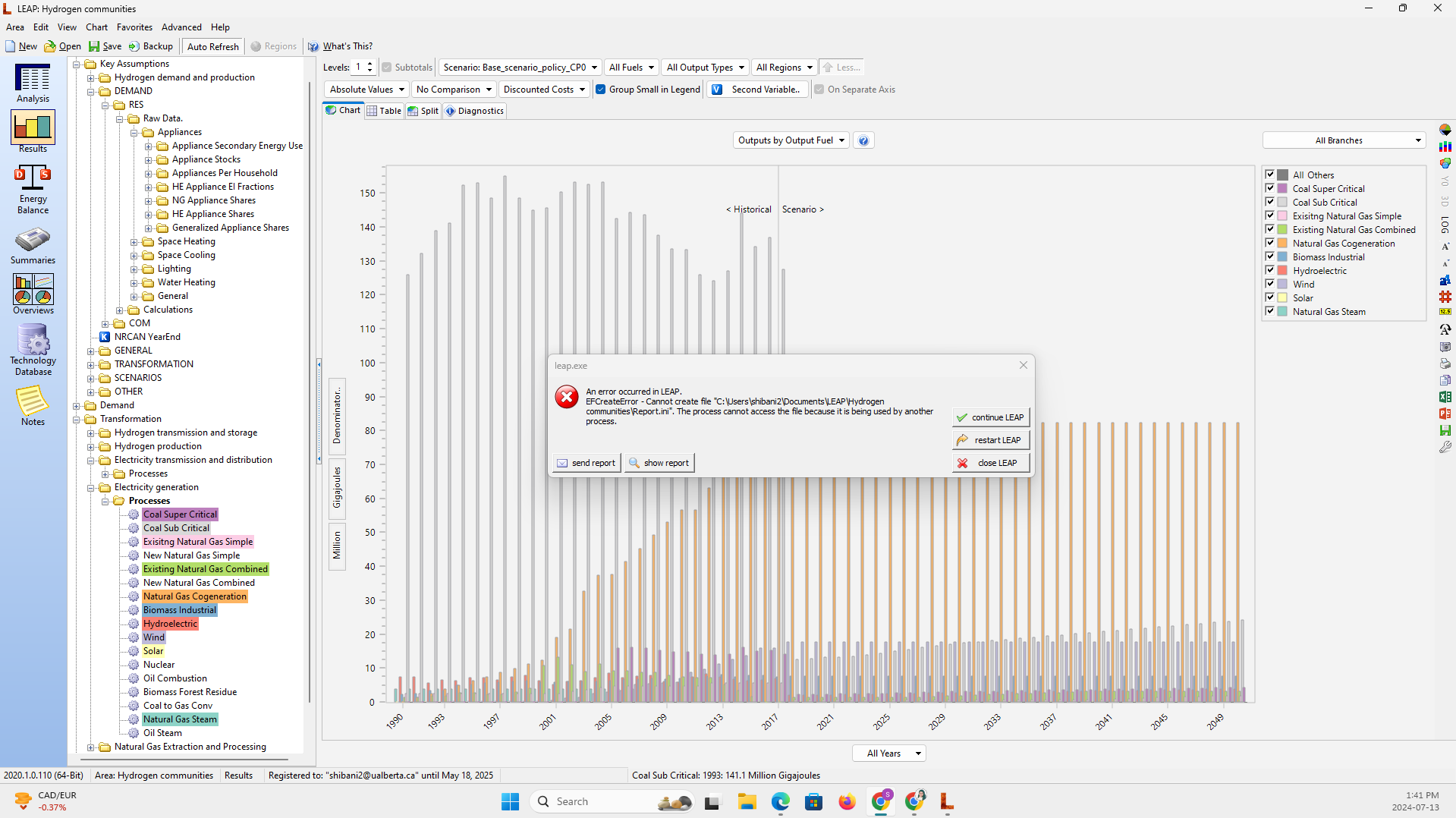Click the chart help question icon

863,140
